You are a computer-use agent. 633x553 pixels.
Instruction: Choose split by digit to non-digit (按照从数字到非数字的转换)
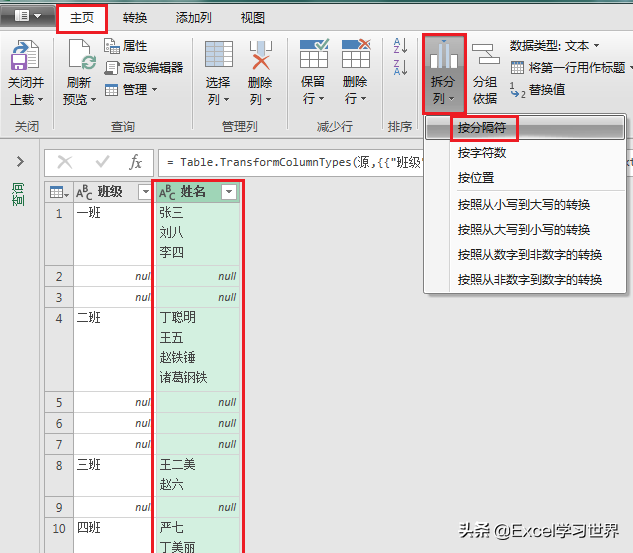(x=525, y=255)
